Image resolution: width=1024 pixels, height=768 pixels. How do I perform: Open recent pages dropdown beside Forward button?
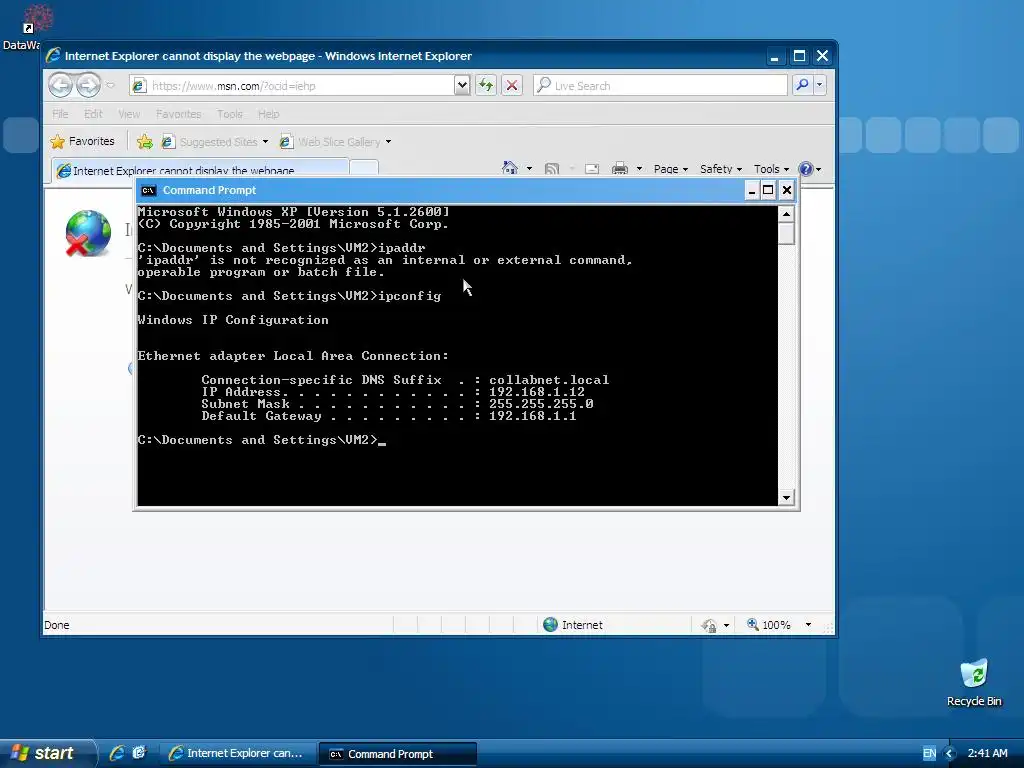(x=110, y=86)
